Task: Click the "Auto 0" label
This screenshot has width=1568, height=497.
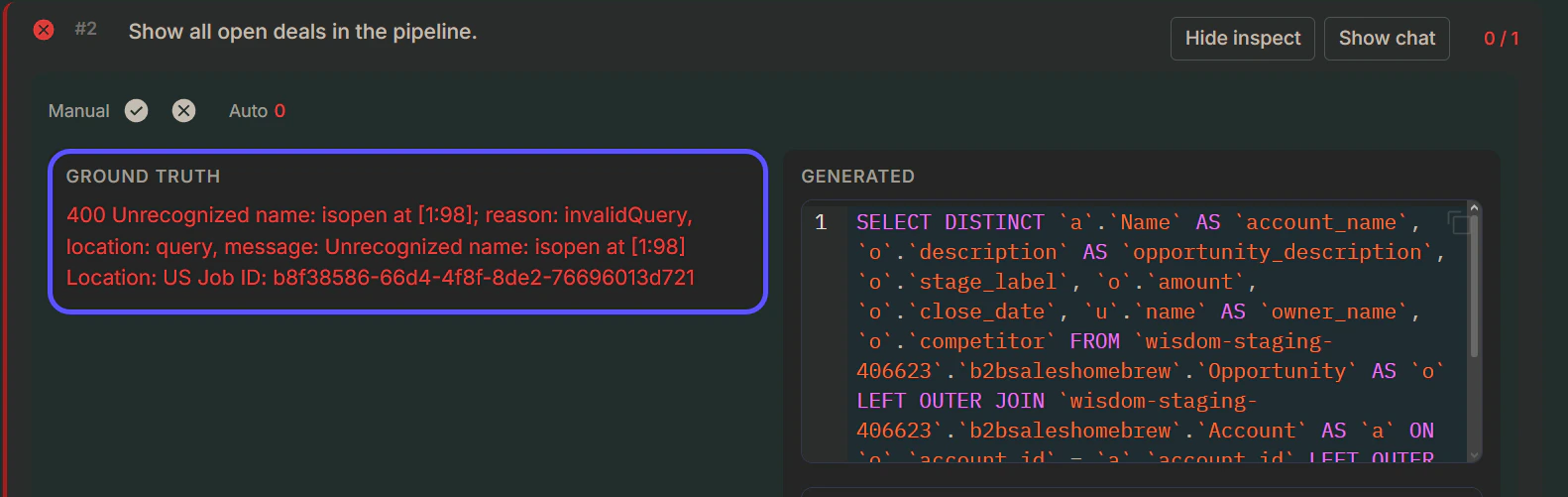Action: 257,111
